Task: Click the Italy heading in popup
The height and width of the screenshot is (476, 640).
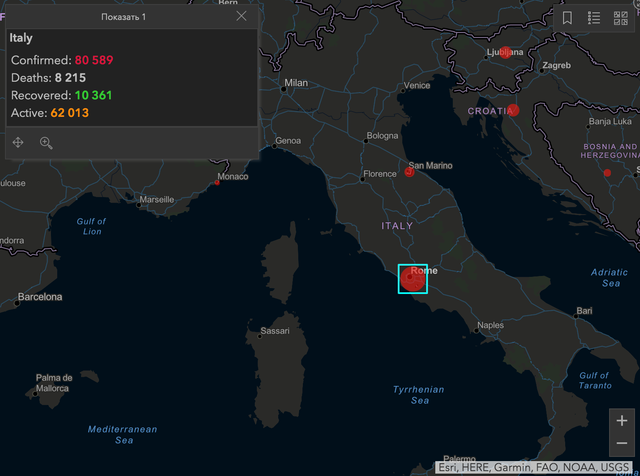Action: coord(21,37)
